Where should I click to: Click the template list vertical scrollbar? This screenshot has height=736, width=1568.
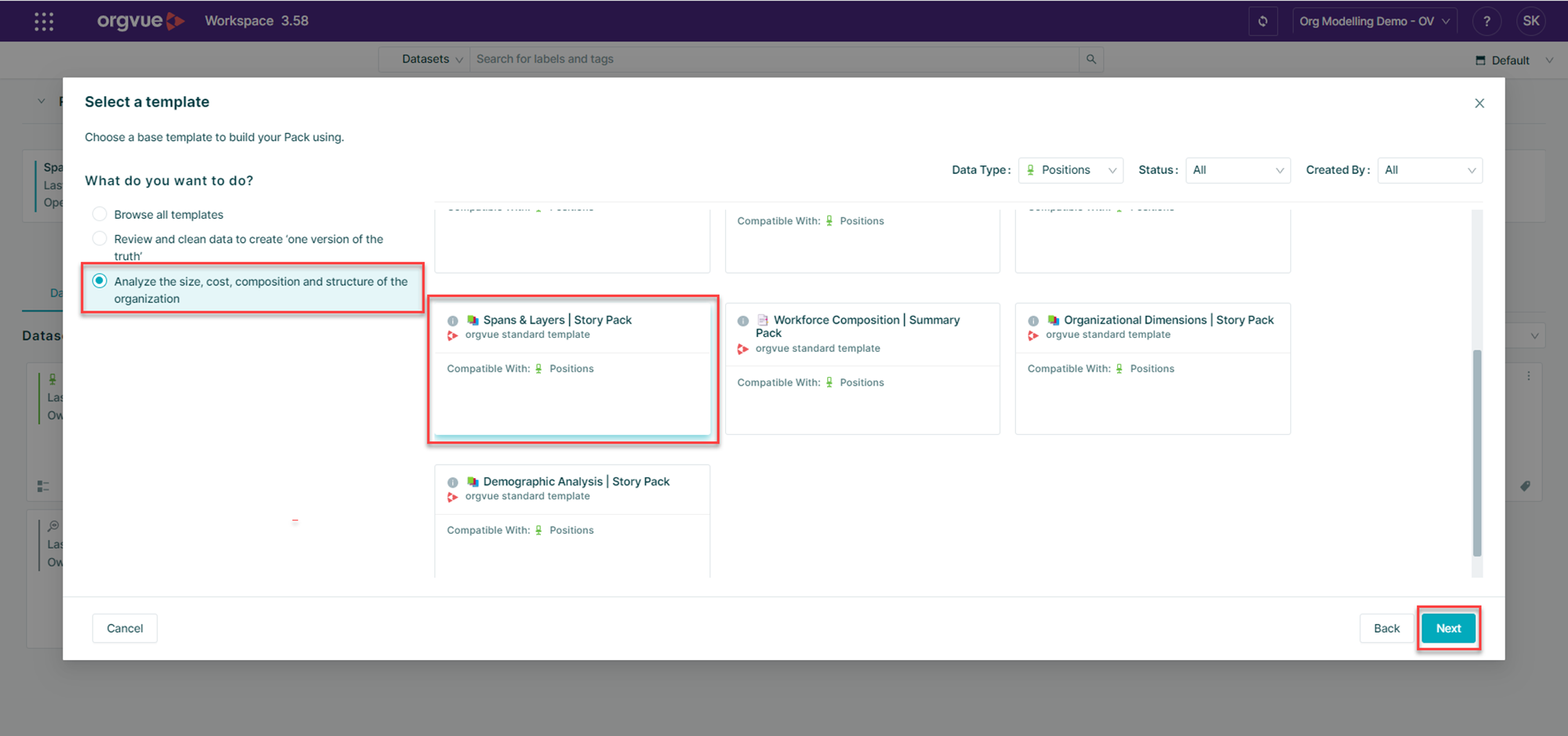tap(1477, 452)
